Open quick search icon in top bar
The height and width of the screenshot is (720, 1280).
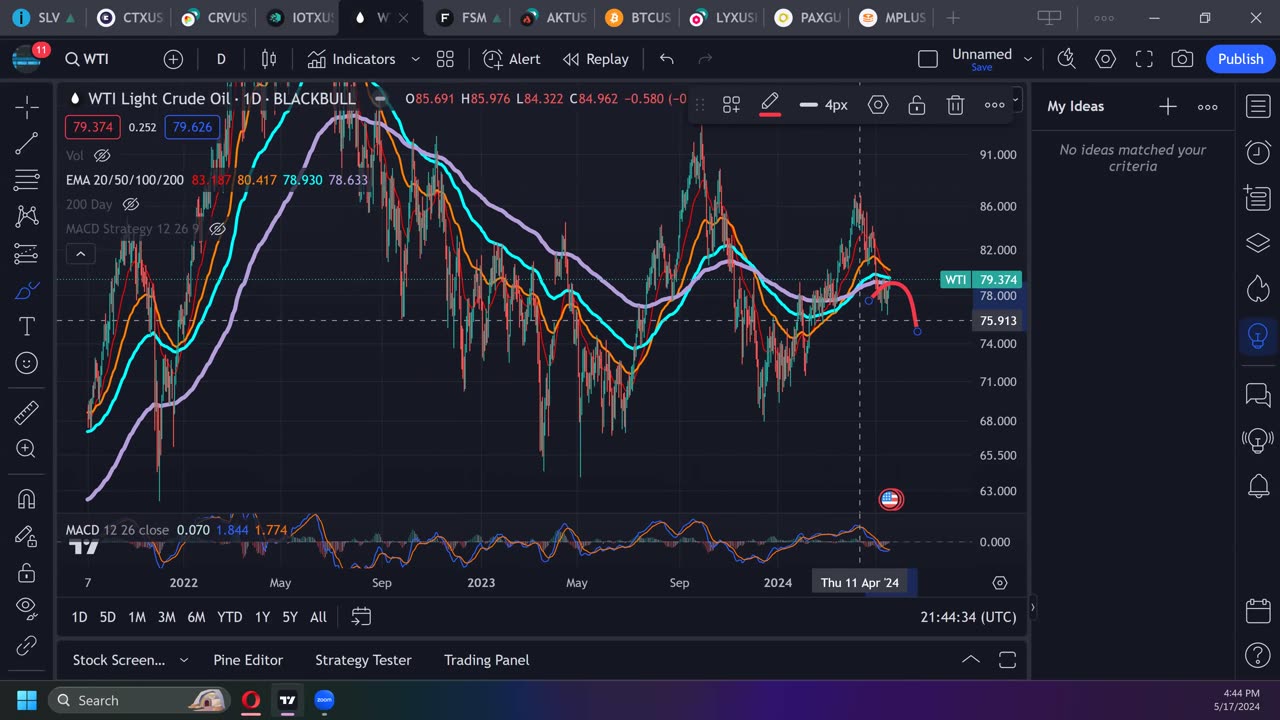1067,59
